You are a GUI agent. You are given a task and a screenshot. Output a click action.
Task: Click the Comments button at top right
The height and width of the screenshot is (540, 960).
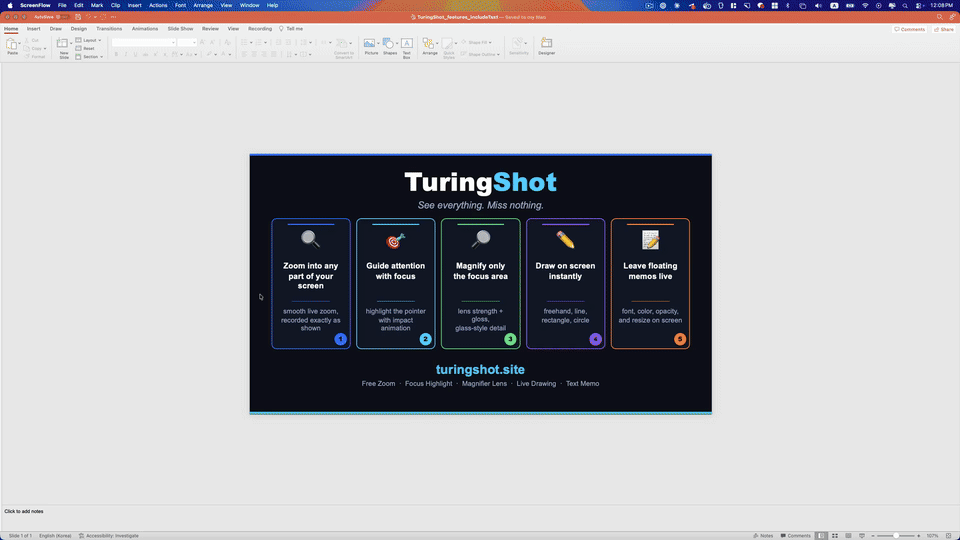pyautogui.click(x=909, y=29)
